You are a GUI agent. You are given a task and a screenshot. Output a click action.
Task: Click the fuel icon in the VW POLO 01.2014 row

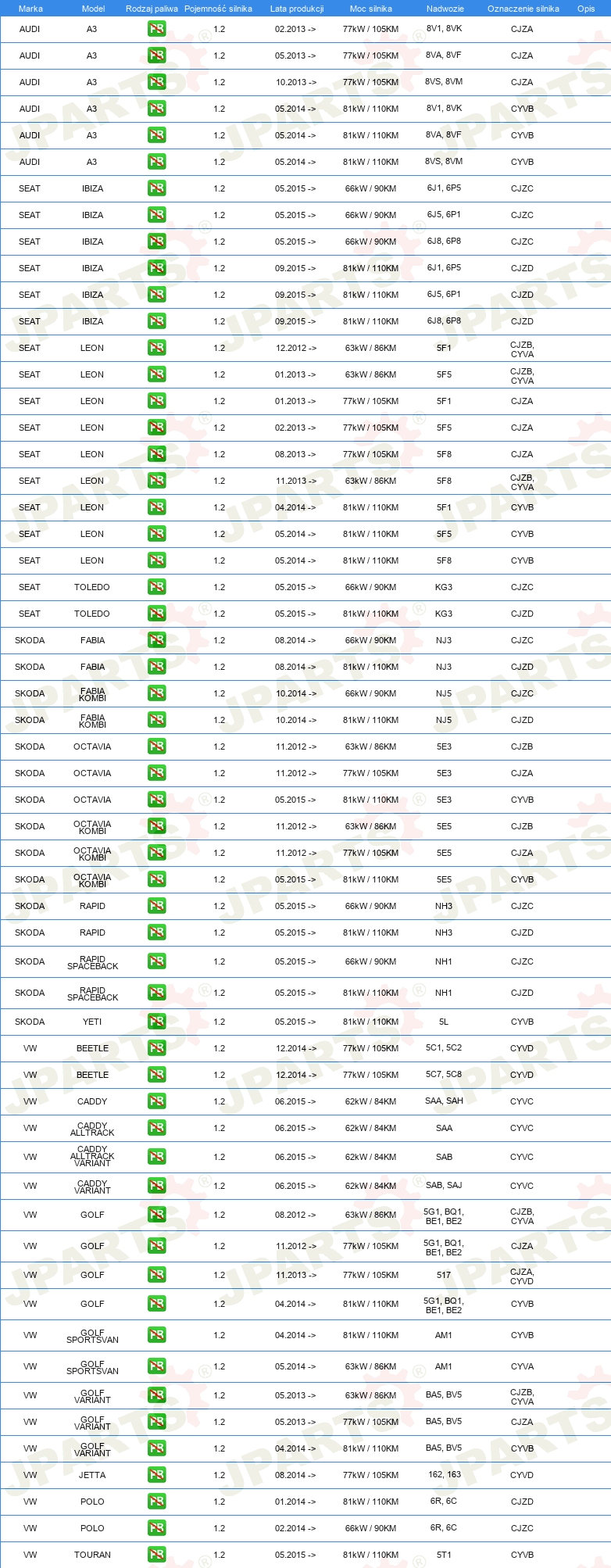pyautogui.click(x=157, y=1501)
